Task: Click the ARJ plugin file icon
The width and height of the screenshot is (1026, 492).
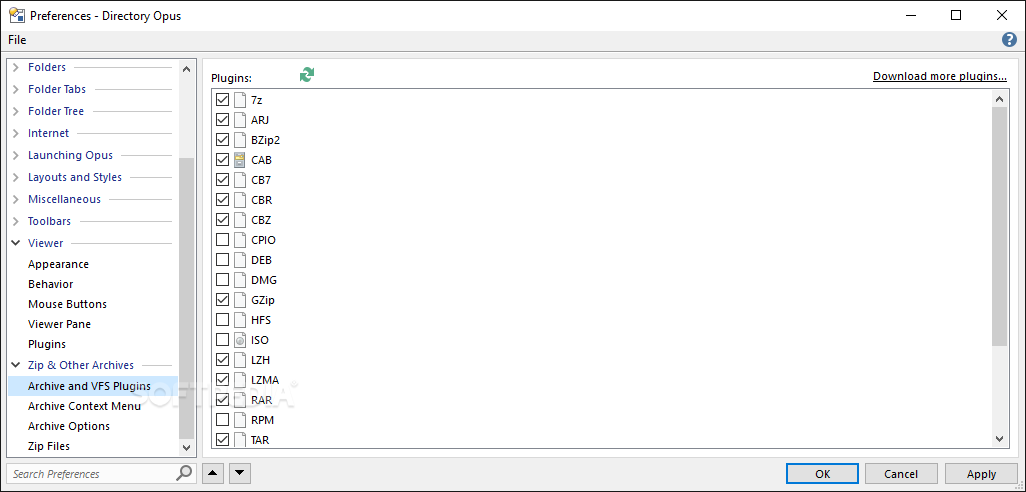Action: (x=240, y=120)
